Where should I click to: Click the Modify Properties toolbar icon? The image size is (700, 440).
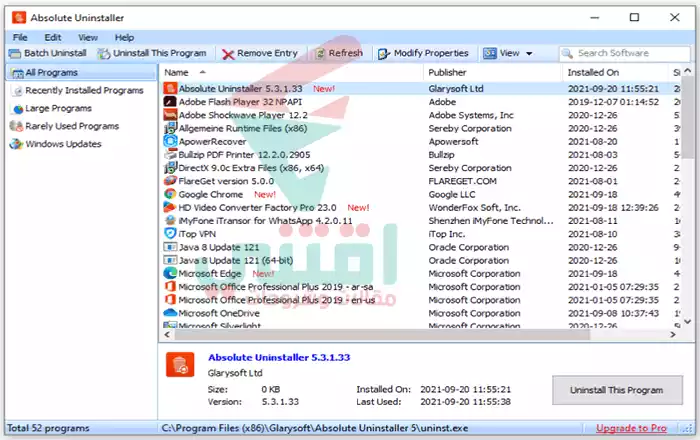(x=384, y=54)
